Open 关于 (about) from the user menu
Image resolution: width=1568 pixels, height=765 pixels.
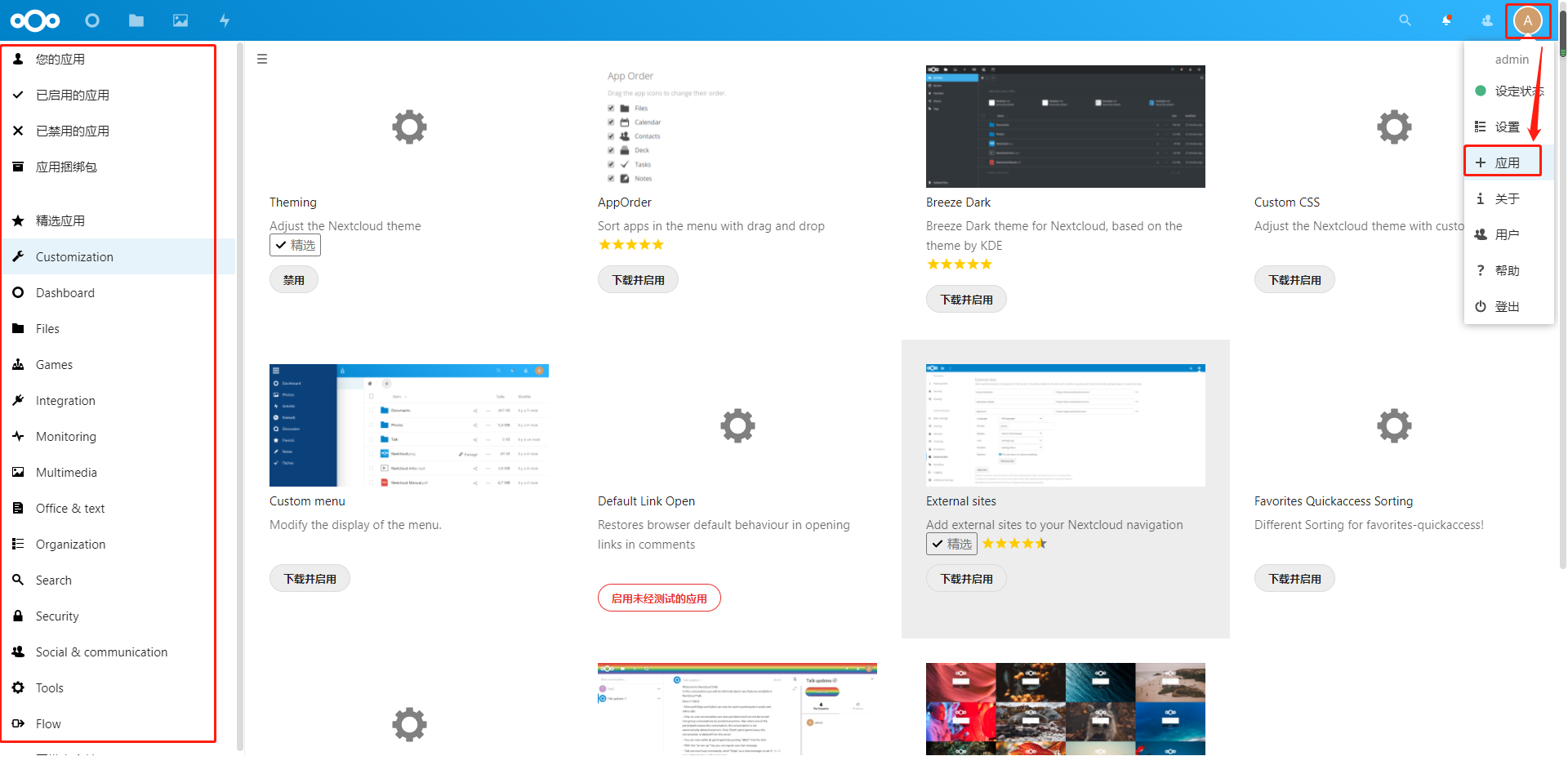[1508, 198]
